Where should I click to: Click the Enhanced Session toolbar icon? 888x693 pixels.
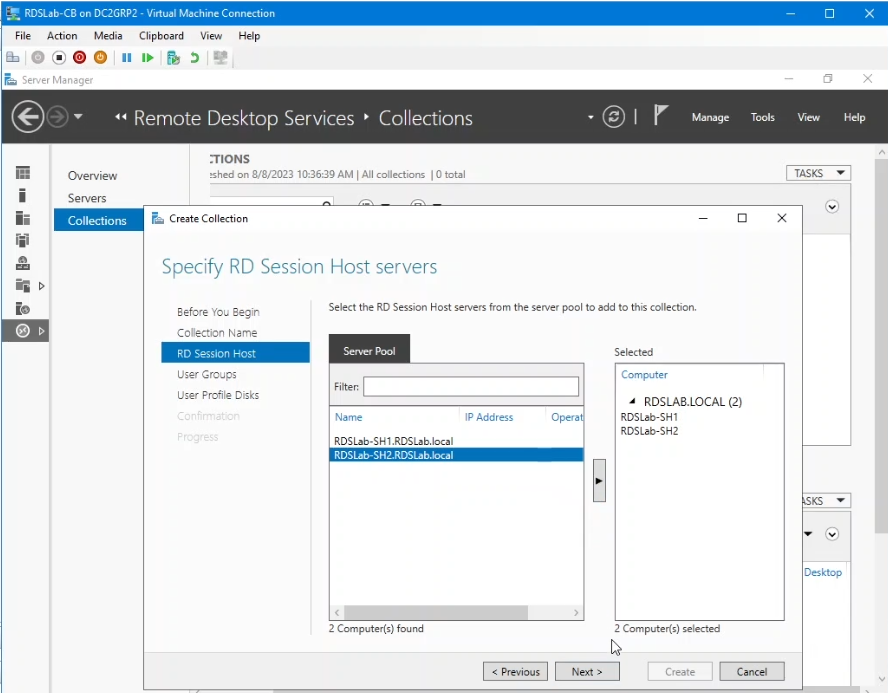tap(220, 57)
